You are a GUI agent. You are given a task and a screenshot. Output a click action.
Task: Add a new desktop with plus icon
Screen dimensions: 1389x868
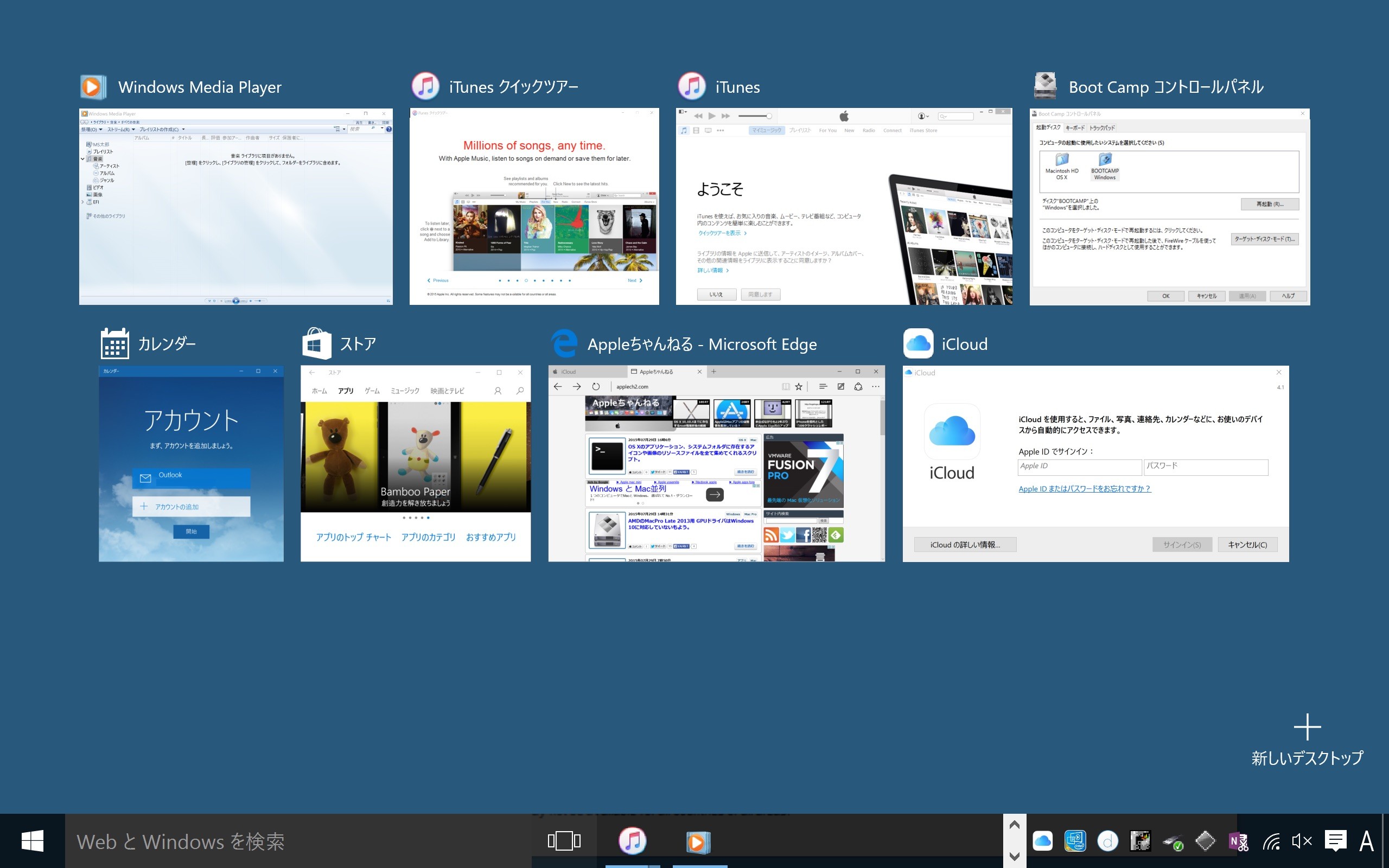(1307, 727)
